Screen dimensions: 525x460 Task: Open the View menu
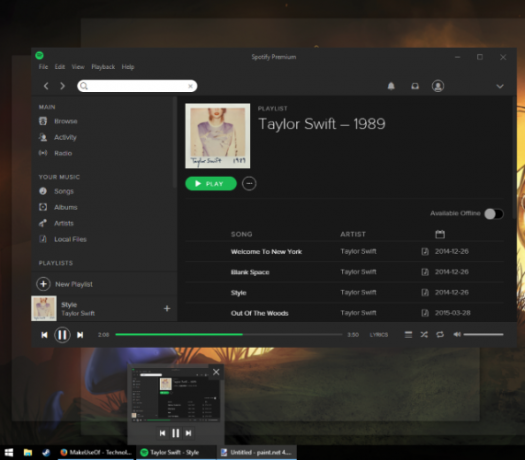tap(78, 67)
